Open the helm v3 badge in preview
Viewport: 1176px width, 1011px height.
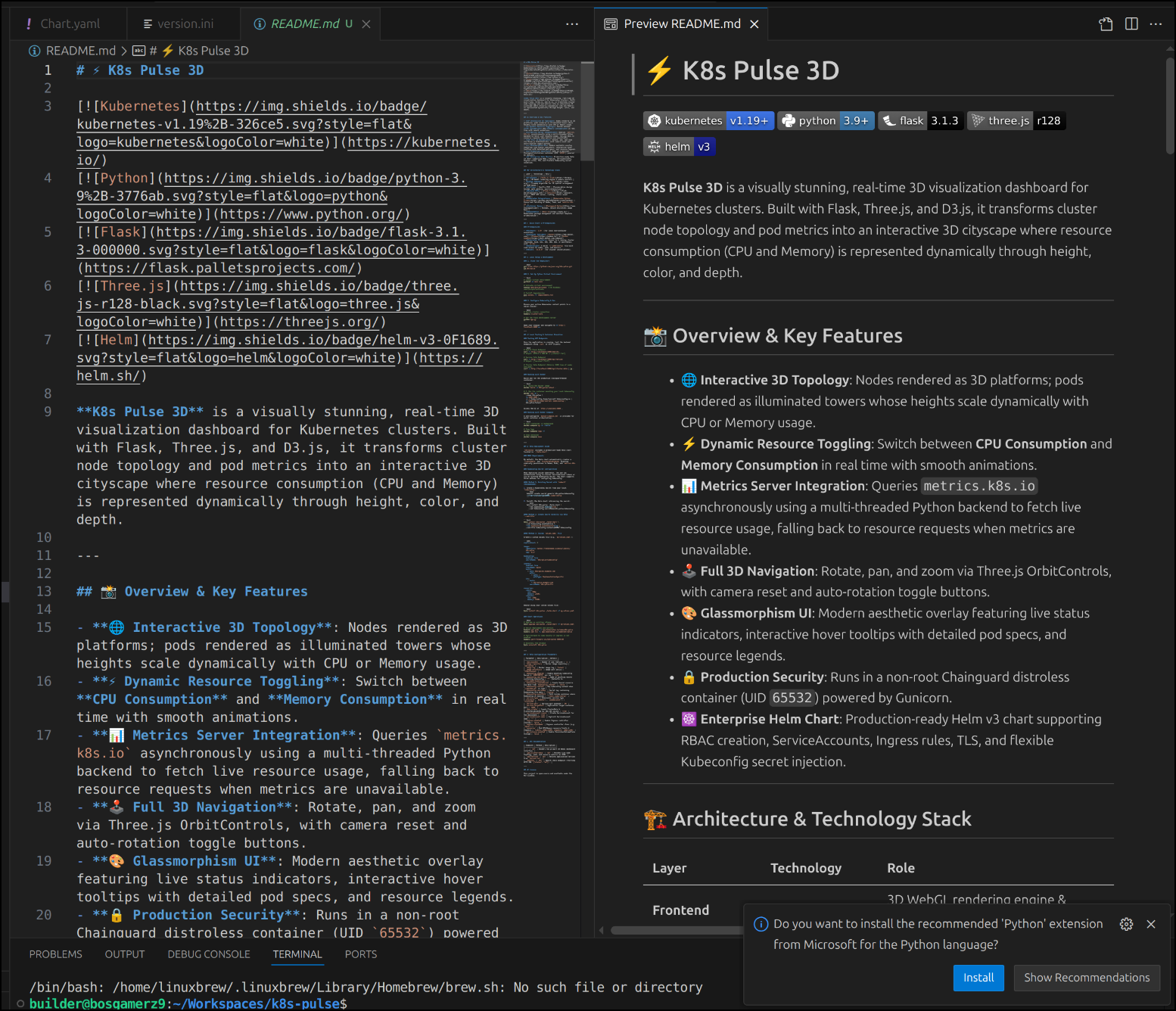pyautogui.click(x=679, y=146)
